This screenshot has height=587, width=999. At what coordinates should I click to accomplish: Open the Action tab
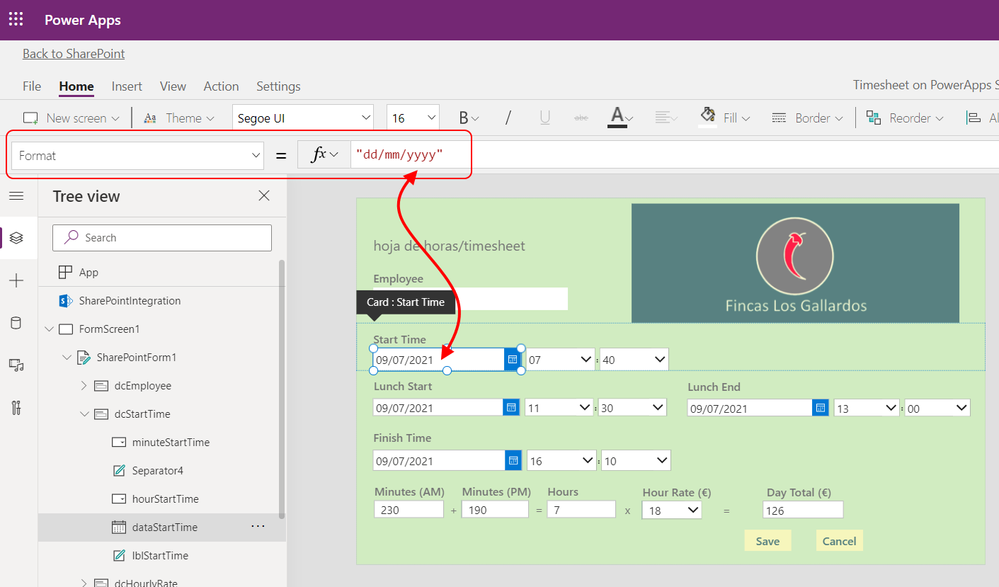(221, 86)
